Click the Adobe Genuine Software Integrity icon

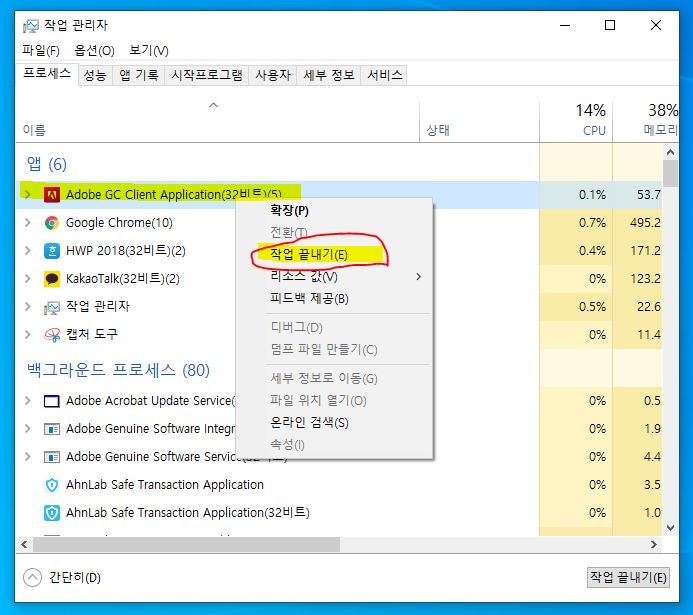[x=52, y=429]
